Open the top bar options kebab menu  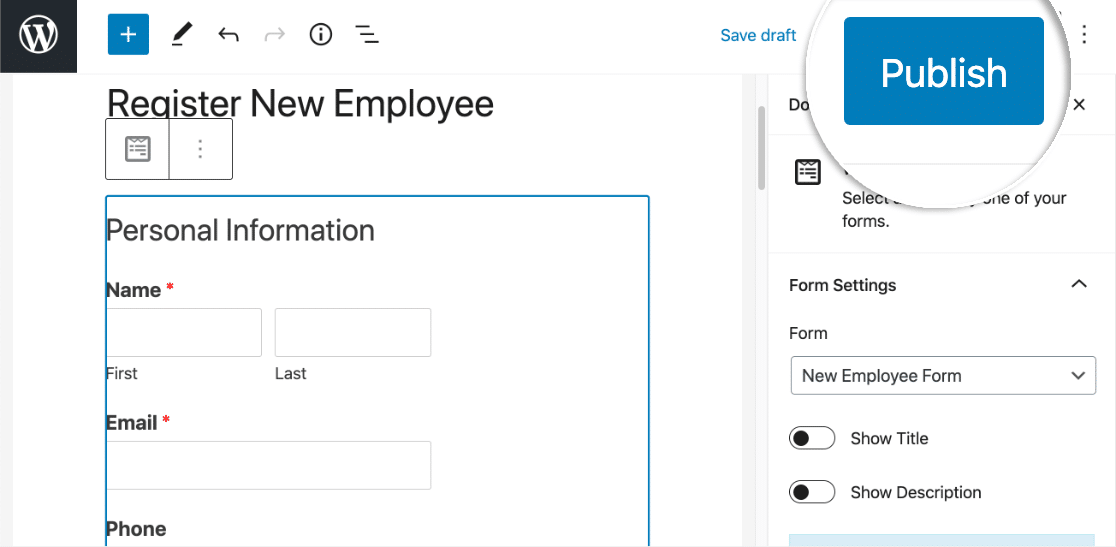[x=1084, y=34]
